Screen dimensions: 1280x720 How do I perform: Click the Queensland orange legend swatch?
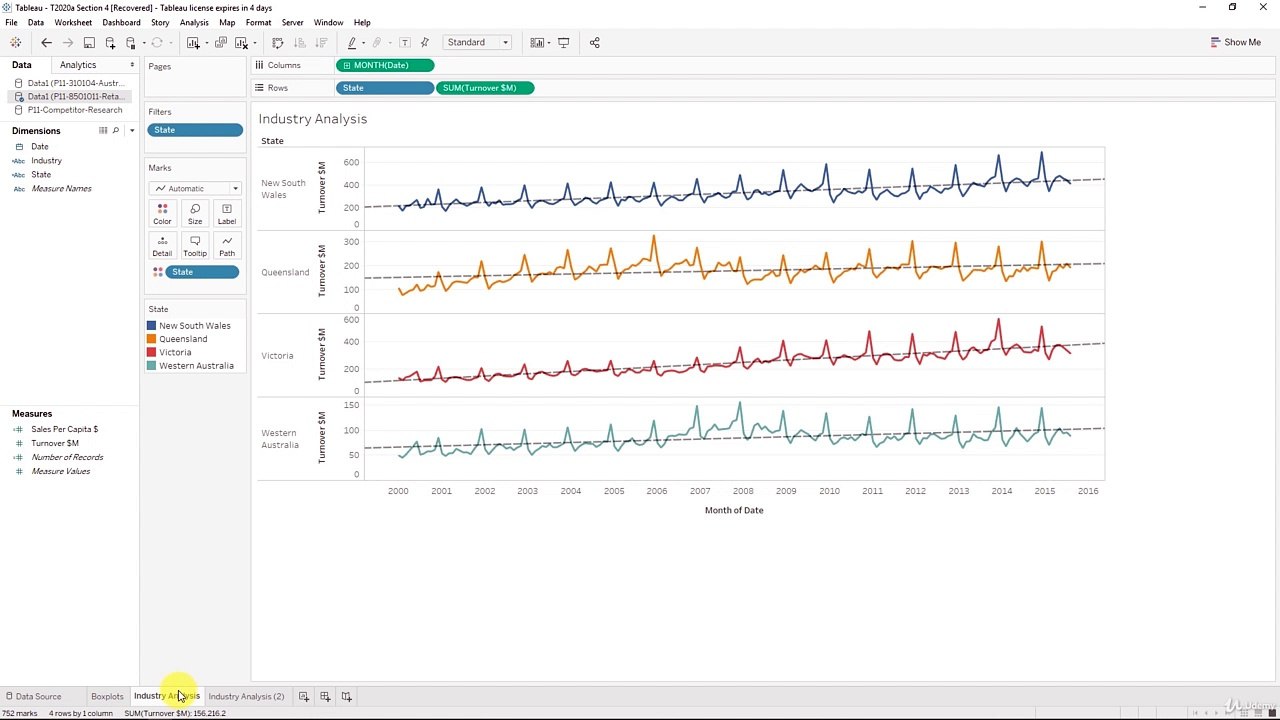click(x=152, y=339)
